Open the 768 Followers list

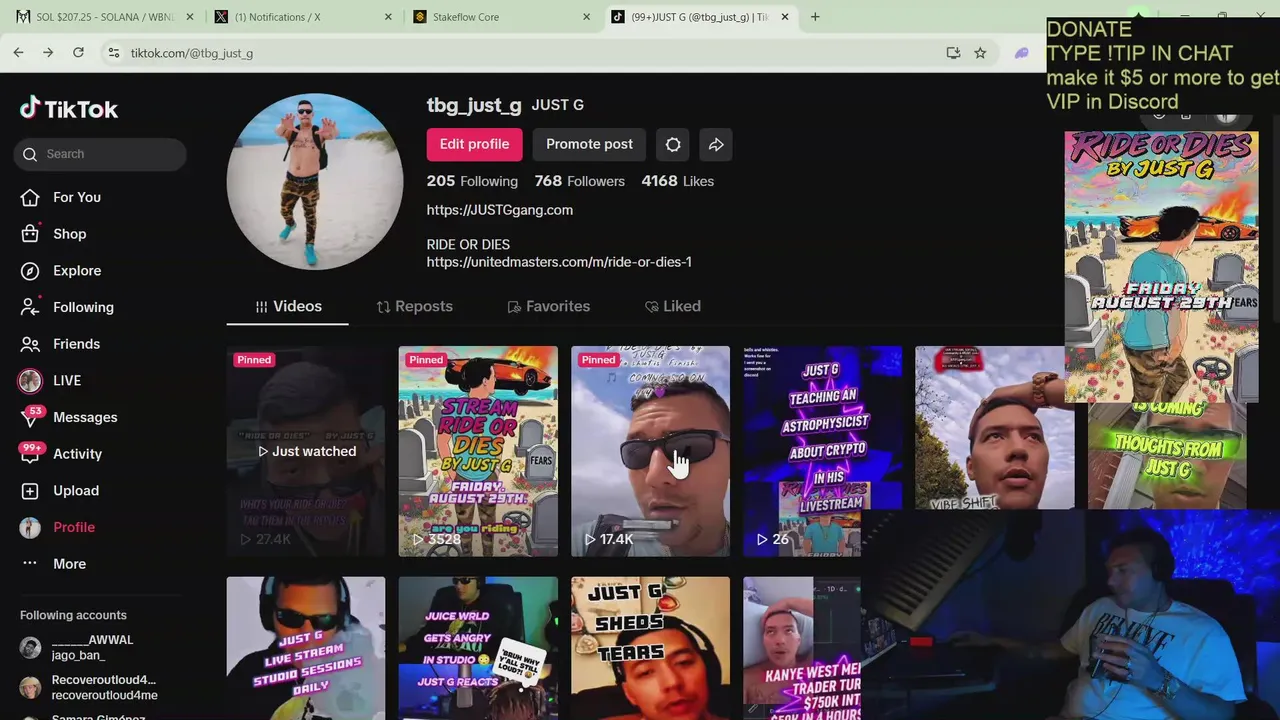(x=579, y=181)
